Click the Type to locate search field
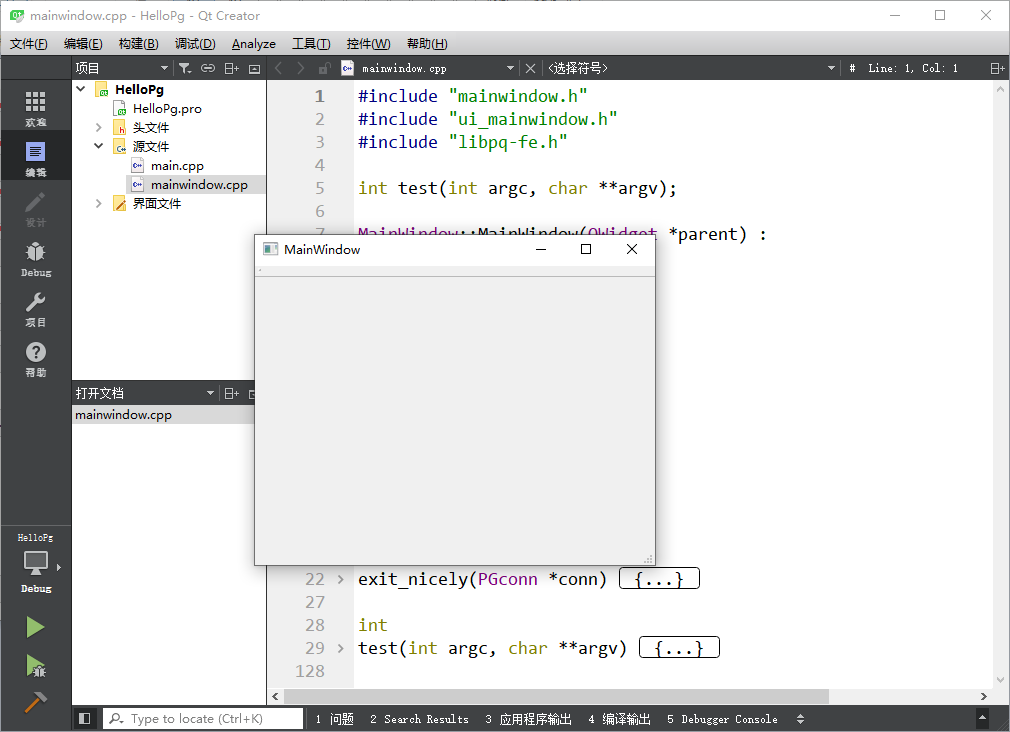The height and width of the screenshot is (732, 1010). click(x=203, y=718)
